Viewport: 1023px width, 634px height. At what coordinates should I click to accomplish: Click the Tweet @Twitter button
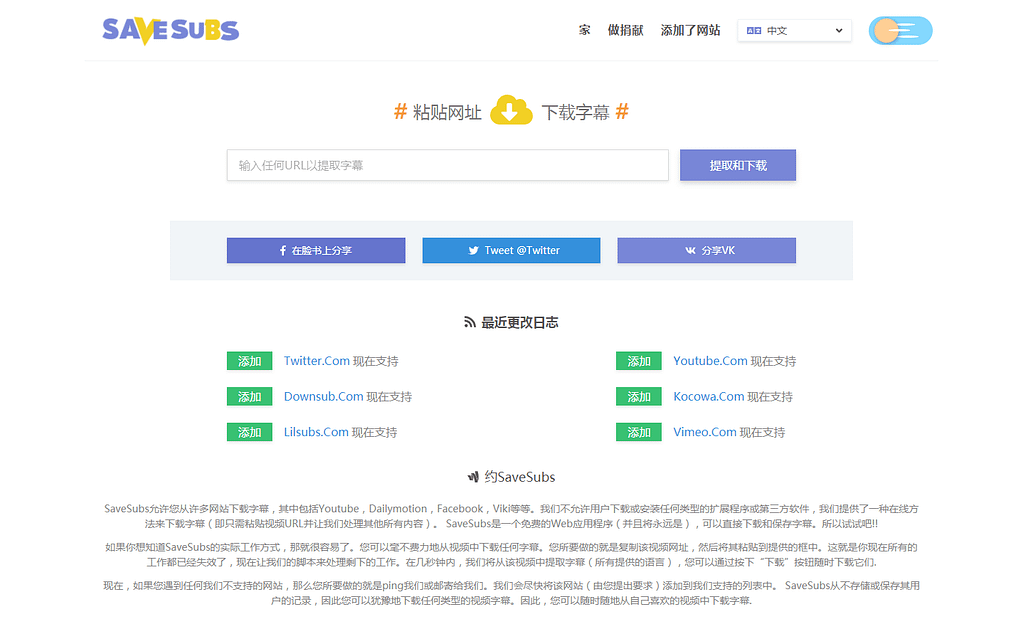512,250
